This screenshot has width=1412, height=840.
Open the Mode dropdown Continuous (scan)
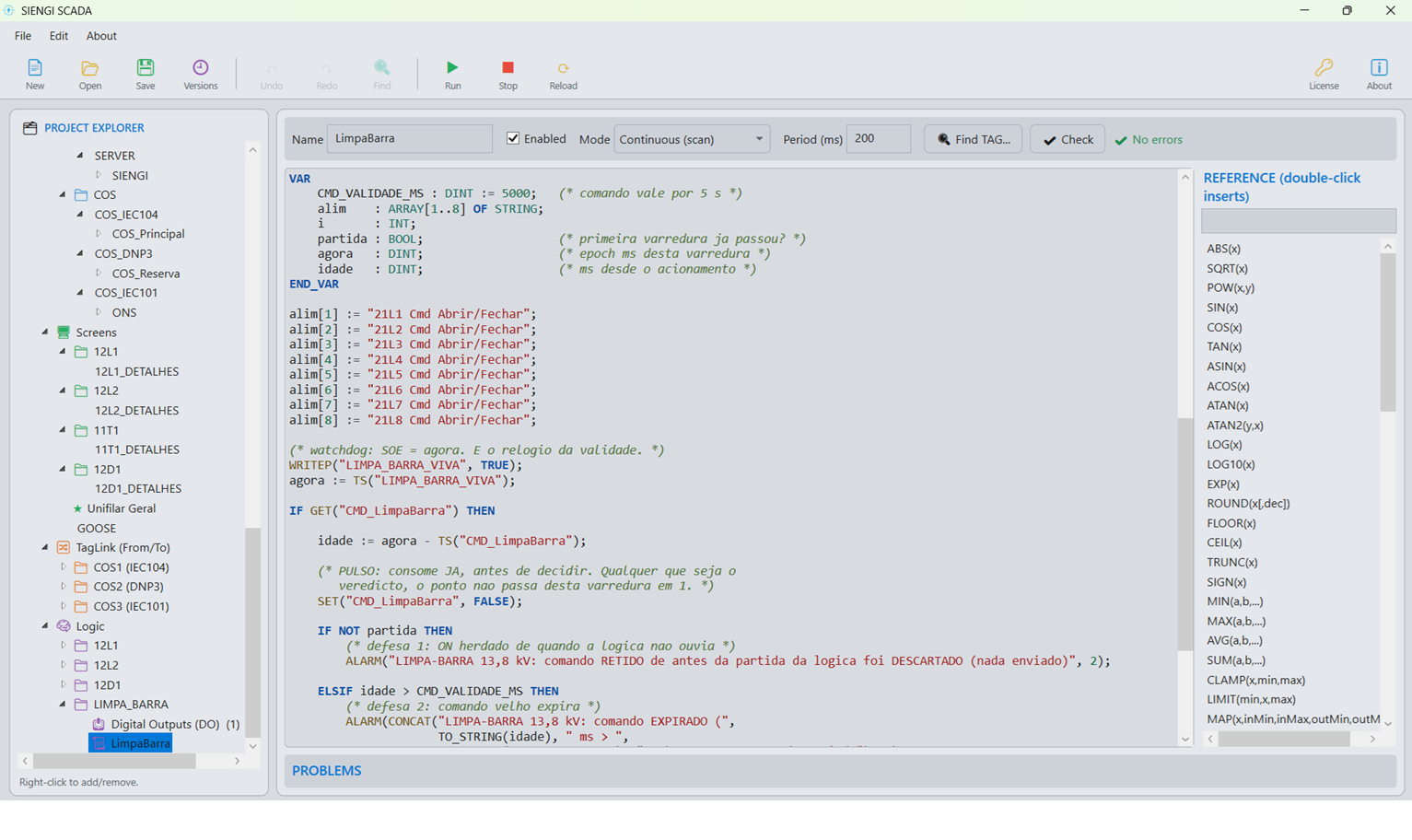pos(692,139)
